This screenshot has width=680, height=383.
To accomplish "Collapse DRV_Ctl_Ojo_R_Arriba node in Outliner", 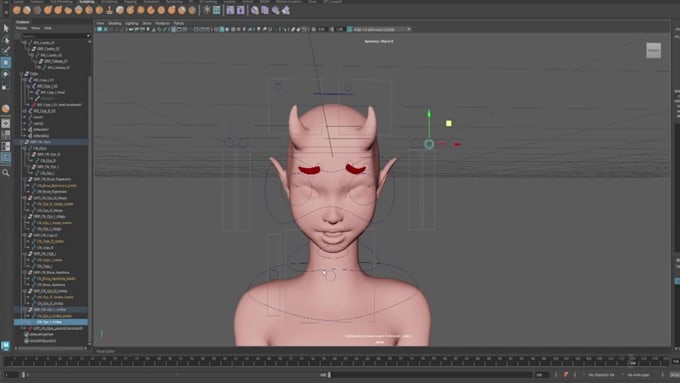I will point(25,291).
